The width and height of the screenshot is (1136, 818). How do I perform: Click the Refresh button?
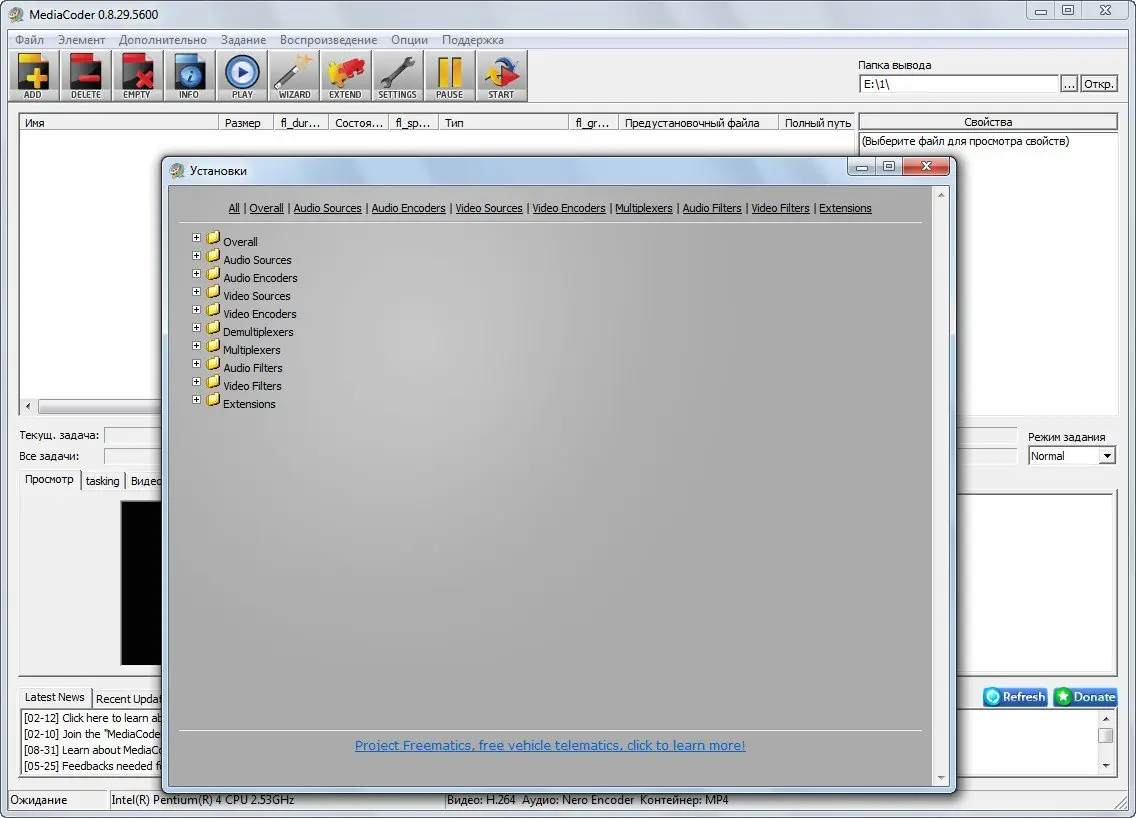[x=1015, y=697]
